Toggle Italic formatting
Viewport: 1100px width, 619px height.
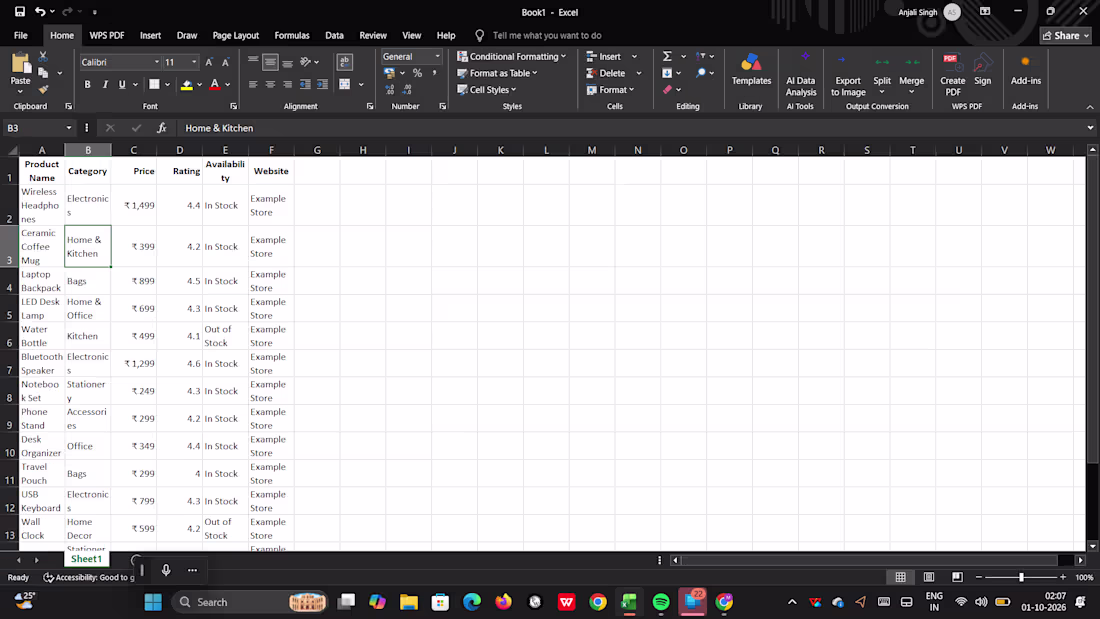(105, 84)
